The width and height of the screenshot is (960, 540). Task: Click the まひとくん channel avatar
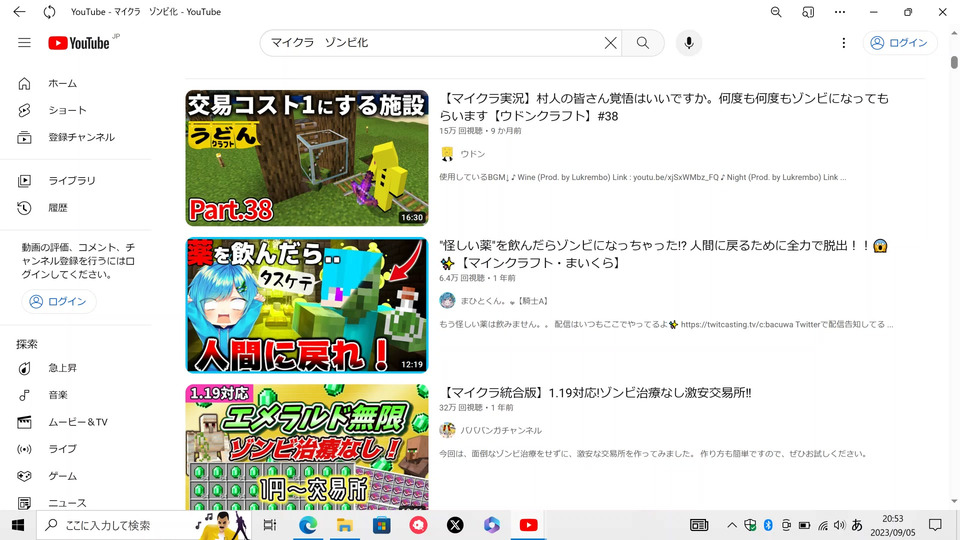click(448, 301)
